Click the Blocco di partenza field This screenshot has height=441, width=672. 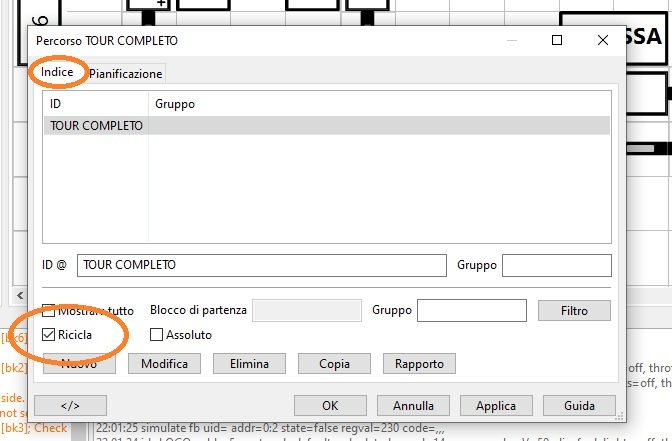[306, 311]
